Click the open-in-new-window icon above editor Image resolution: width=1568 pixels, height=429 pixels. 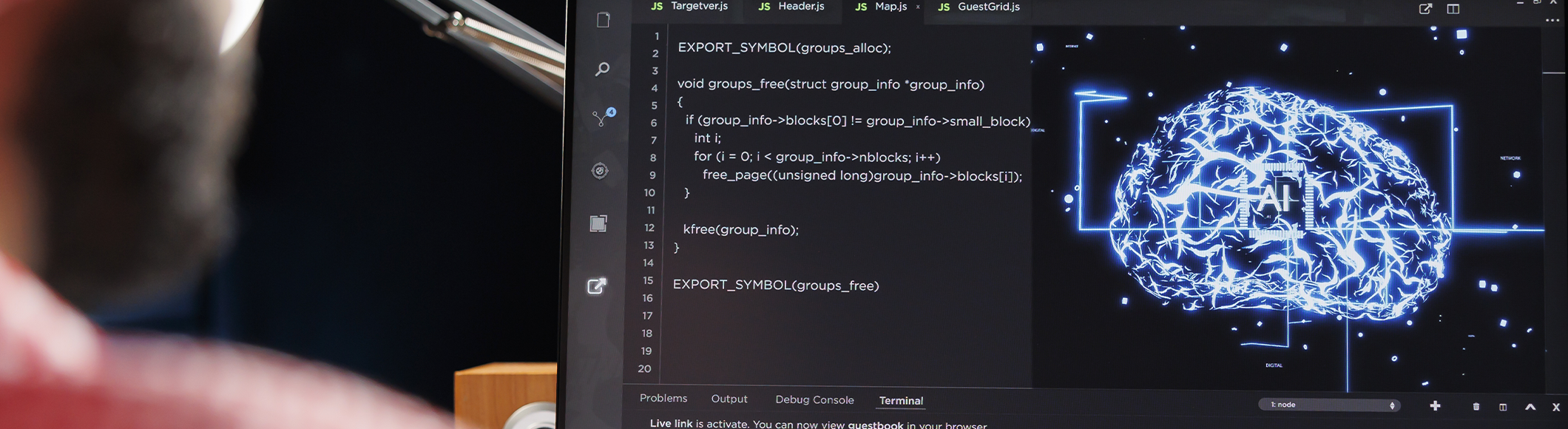(1425, 9)
